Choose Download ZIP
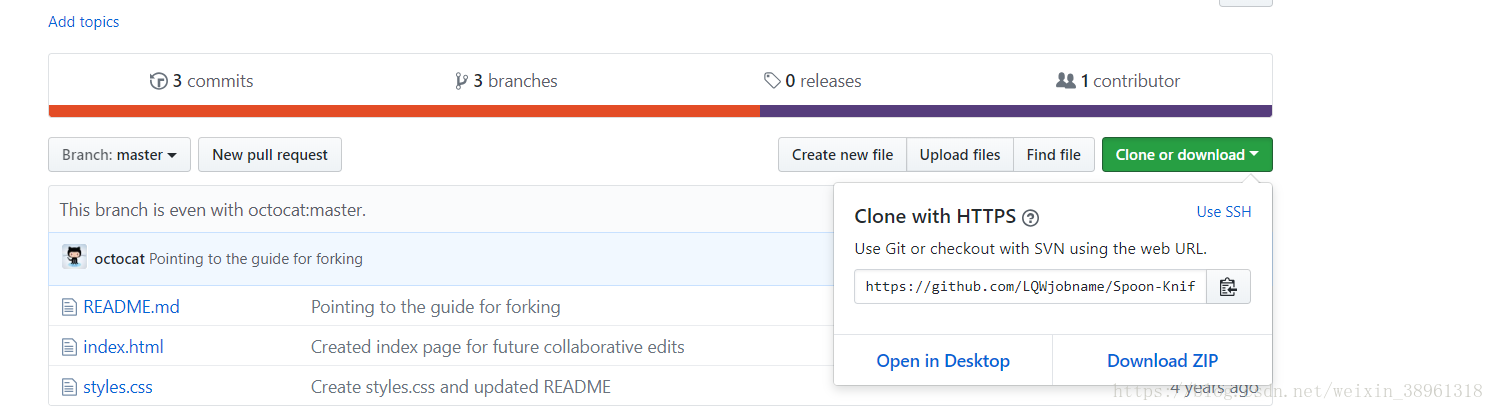1494x411 pixels. coord(1162,361)
